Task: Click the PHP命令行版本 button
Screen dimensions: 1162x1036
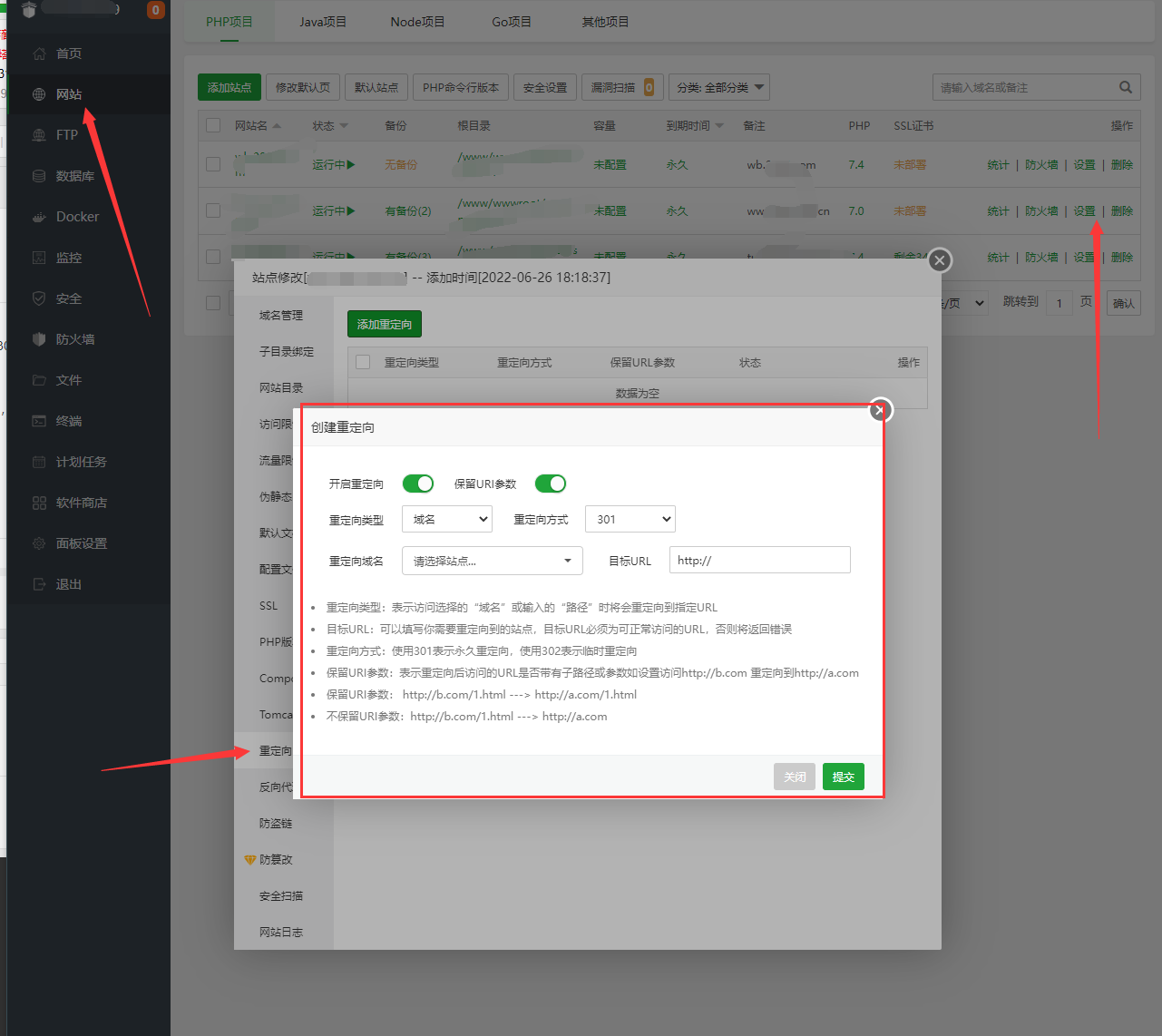Action: (x=461, y=87)
